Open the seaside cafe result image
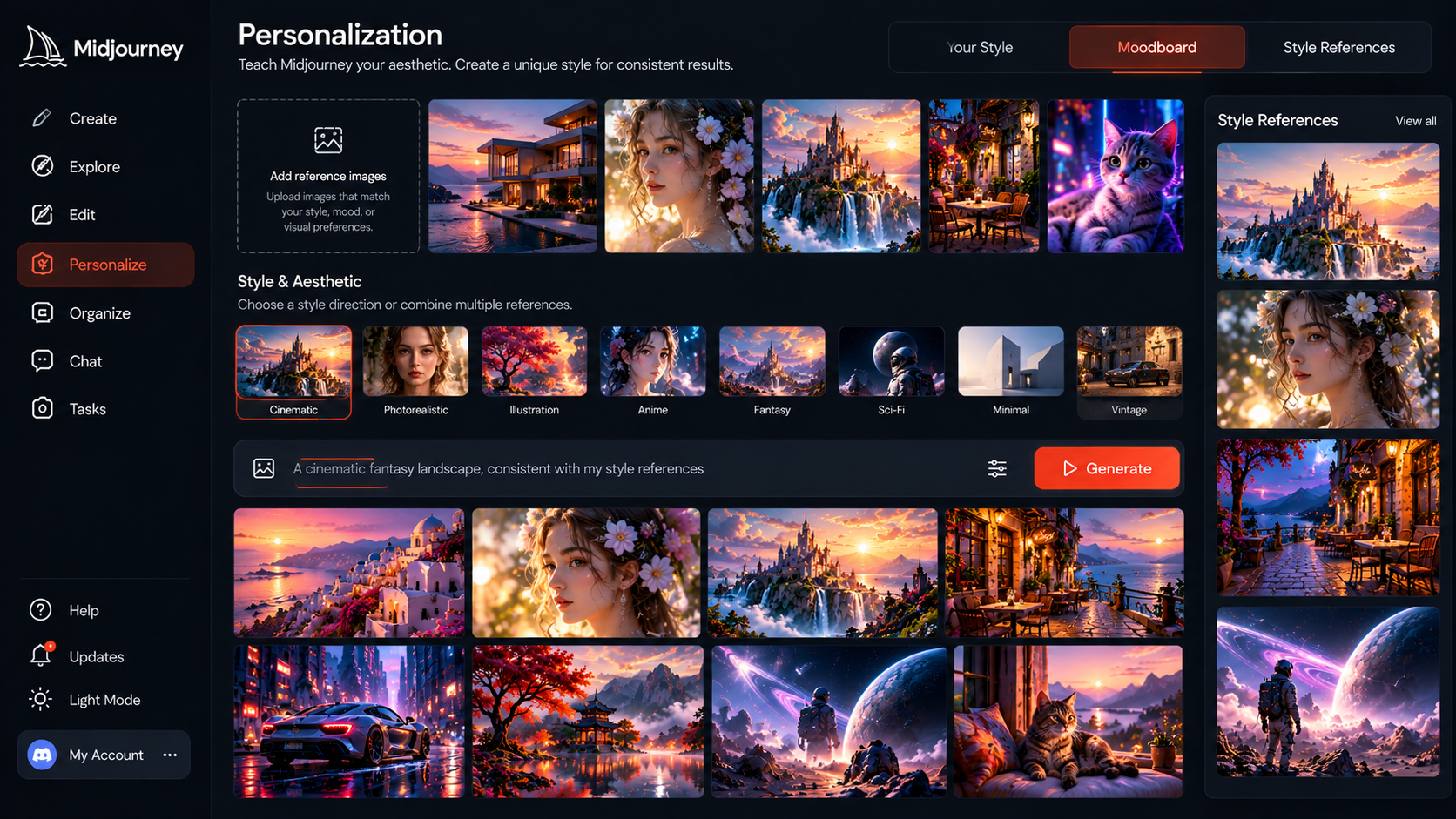 coord(1065,573)
